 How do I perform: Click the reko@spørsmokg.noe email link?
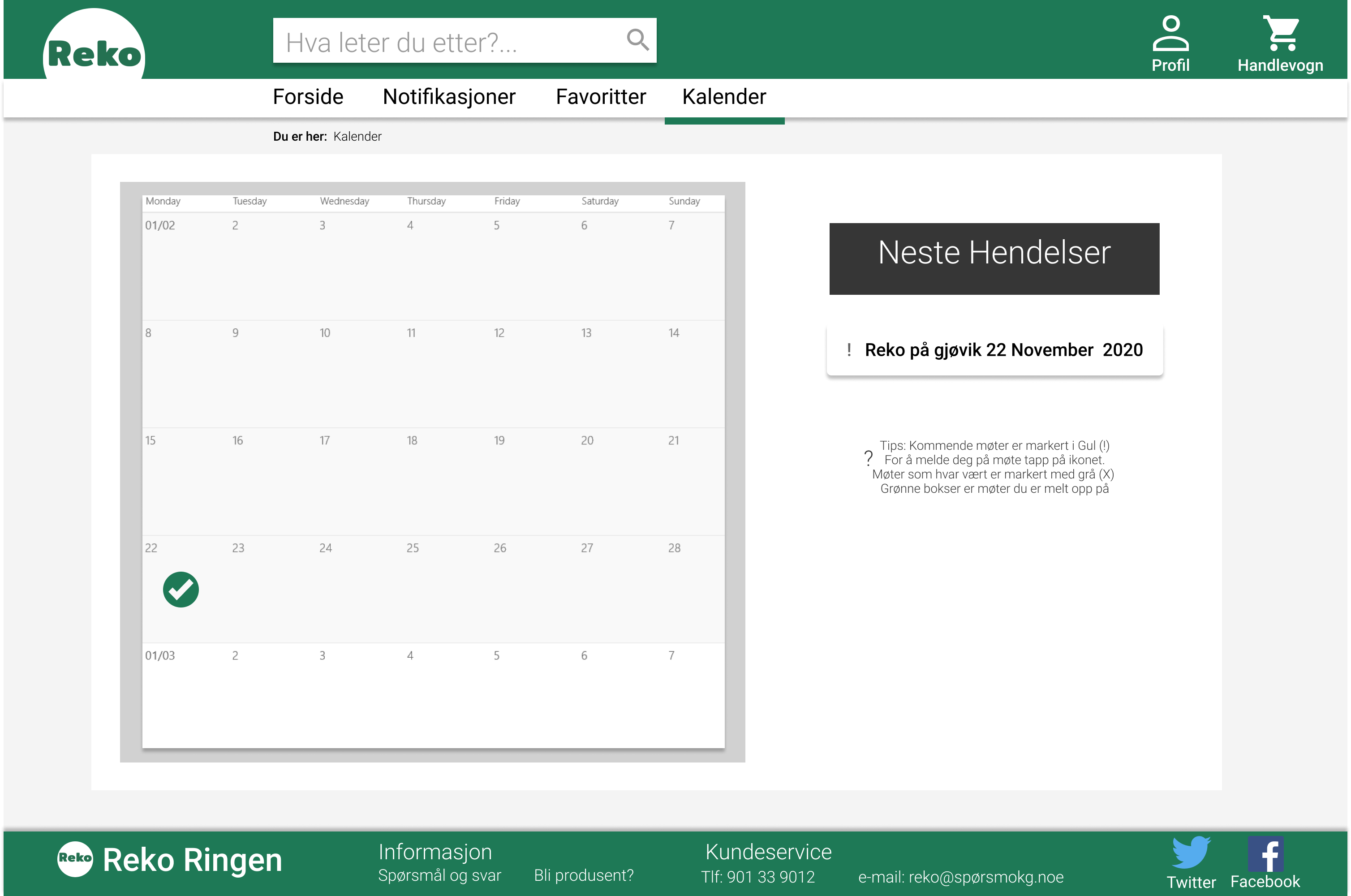point(986,877)
